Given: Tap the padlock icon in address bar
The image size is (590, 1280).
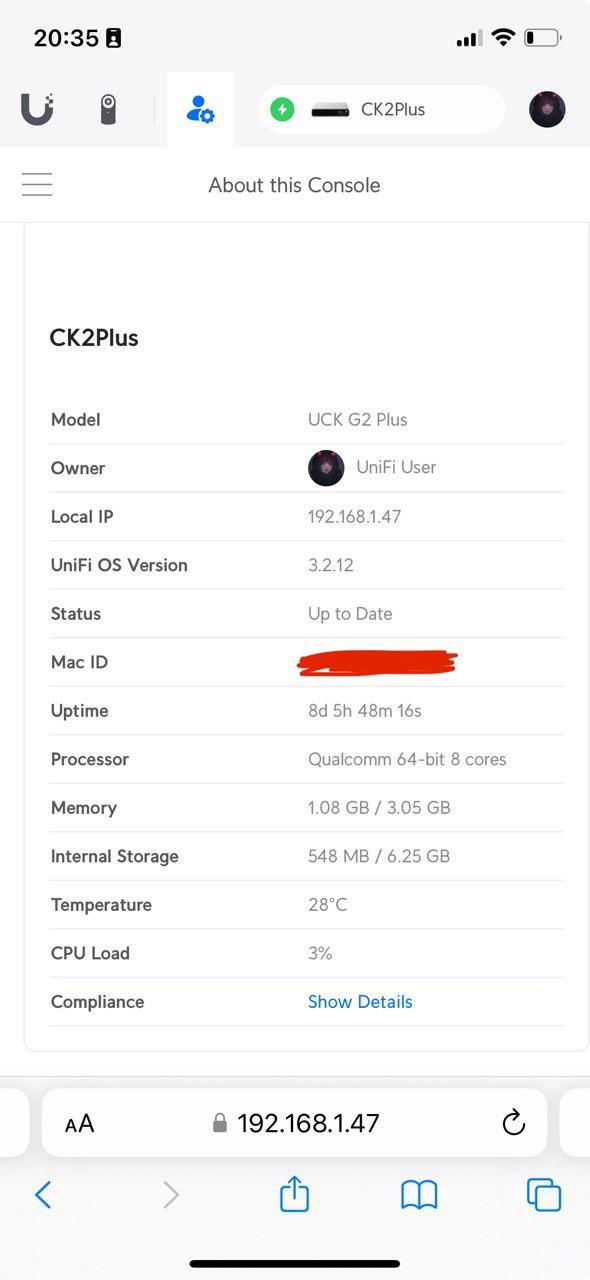Looking at the screenshot, I should pyautogui.click(x=220, y=1122).
